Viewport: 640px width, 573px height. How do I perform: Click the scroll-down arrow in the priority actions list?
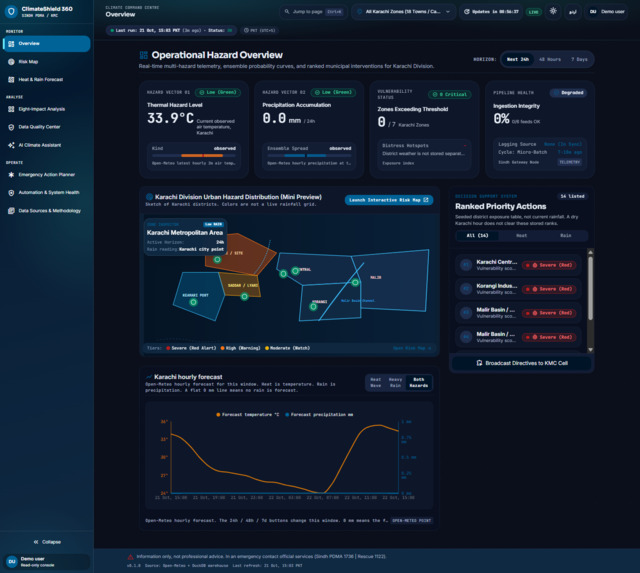click(590, 350)
